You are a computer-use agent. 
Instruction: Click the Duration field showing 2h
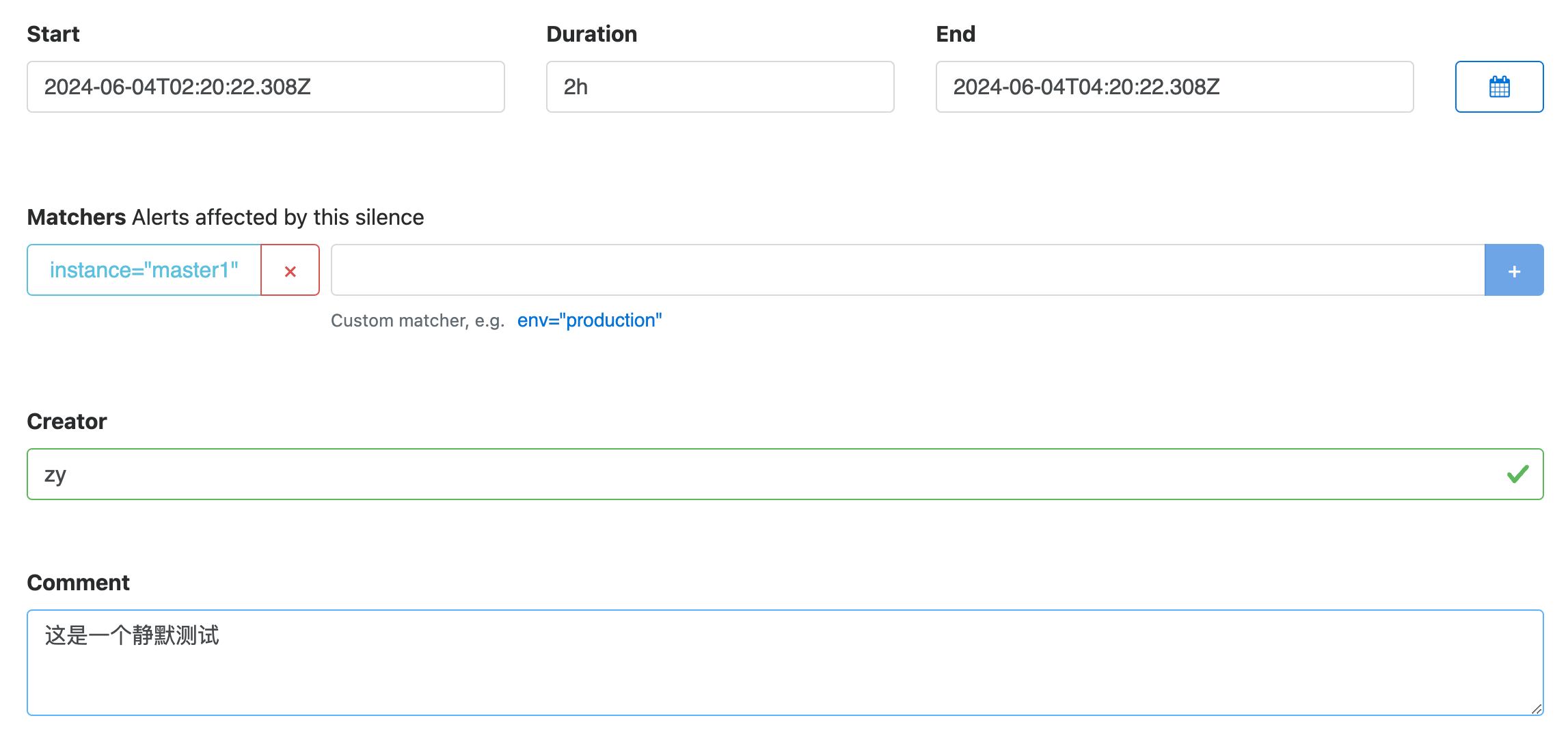(719, 87)
